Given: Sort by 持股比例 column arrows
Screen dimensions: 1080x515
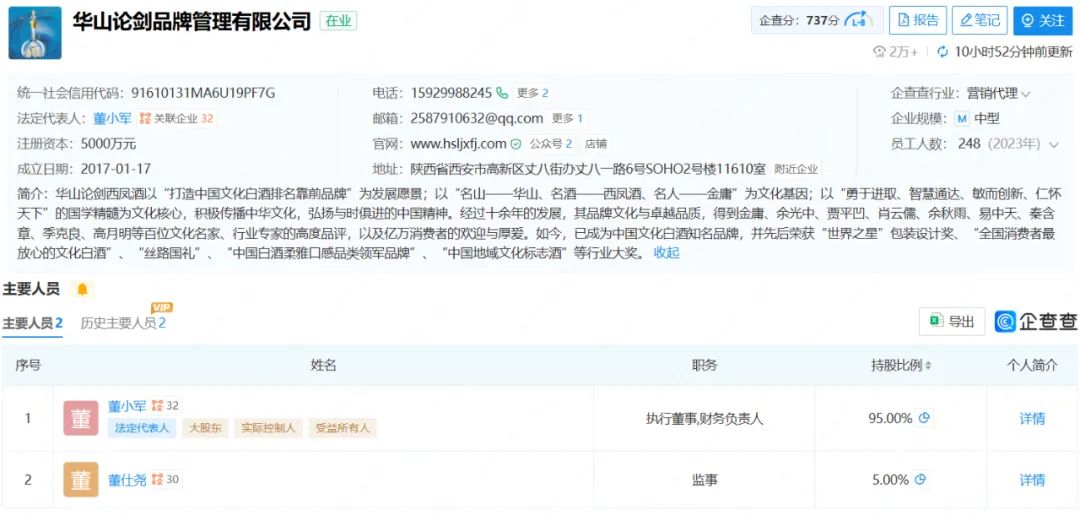Looking at the screenshot, I should click(927, 366).
